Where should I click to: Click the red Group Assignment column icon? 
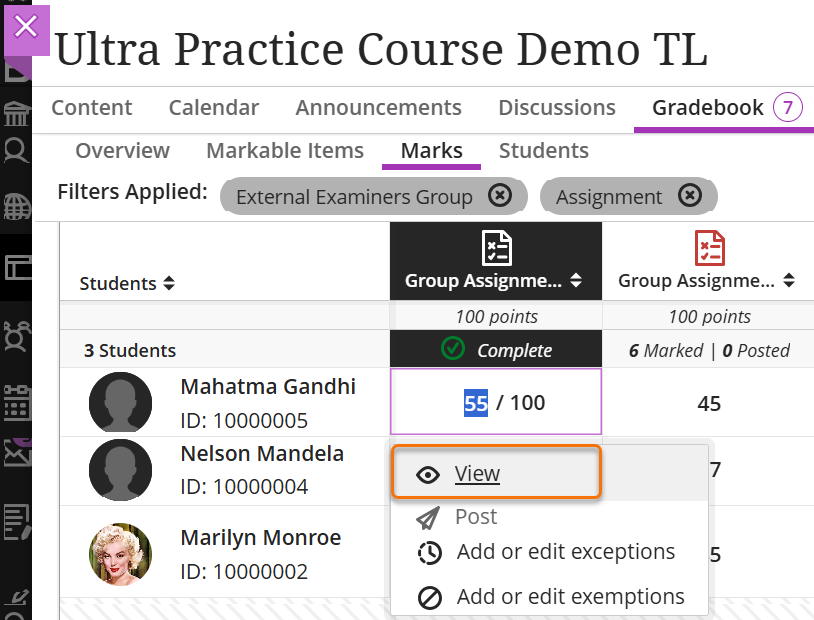pos(709,247)
